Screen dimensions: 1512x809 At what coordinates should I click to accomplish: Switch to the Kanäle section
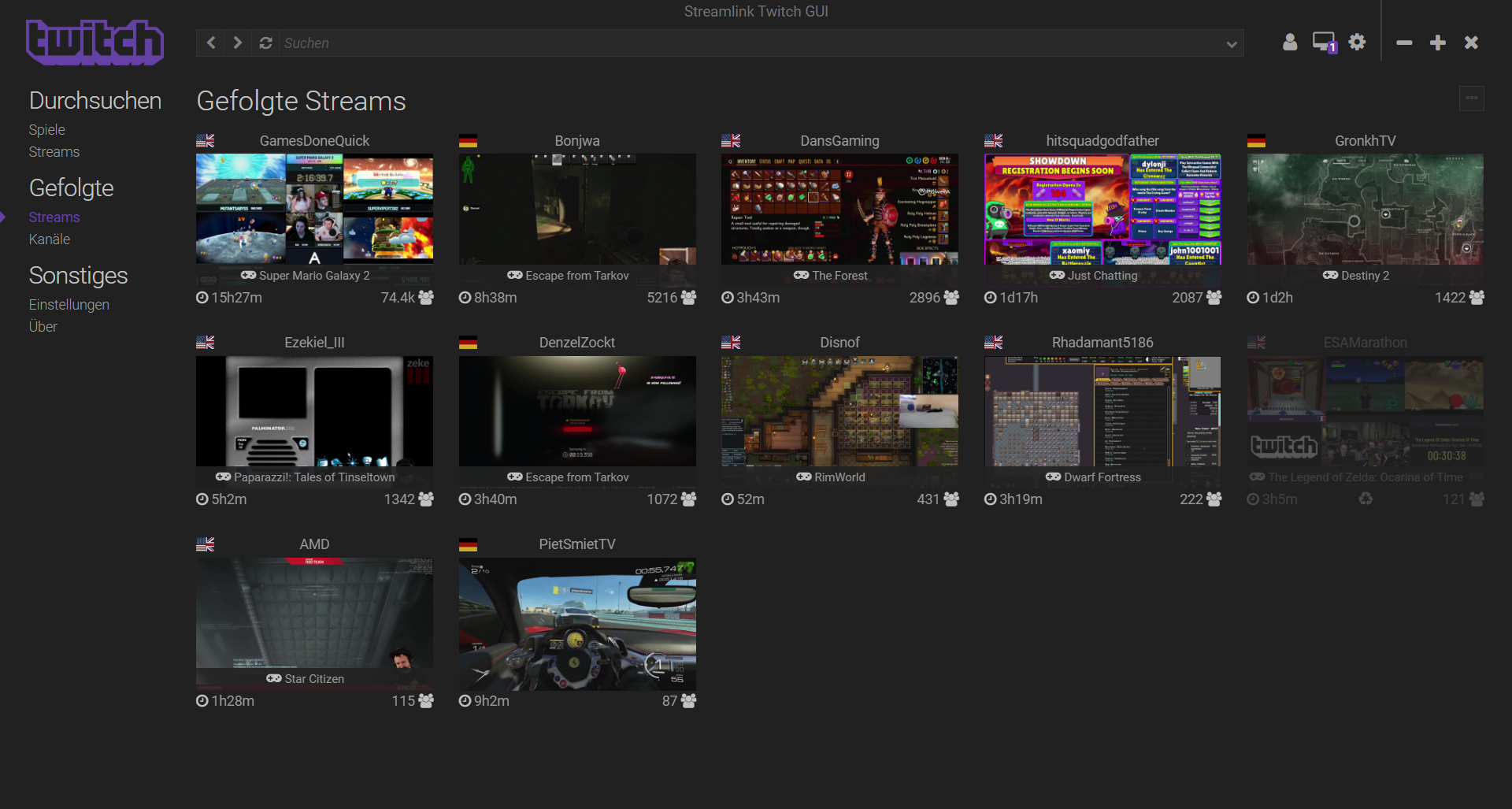coord(49,239)
